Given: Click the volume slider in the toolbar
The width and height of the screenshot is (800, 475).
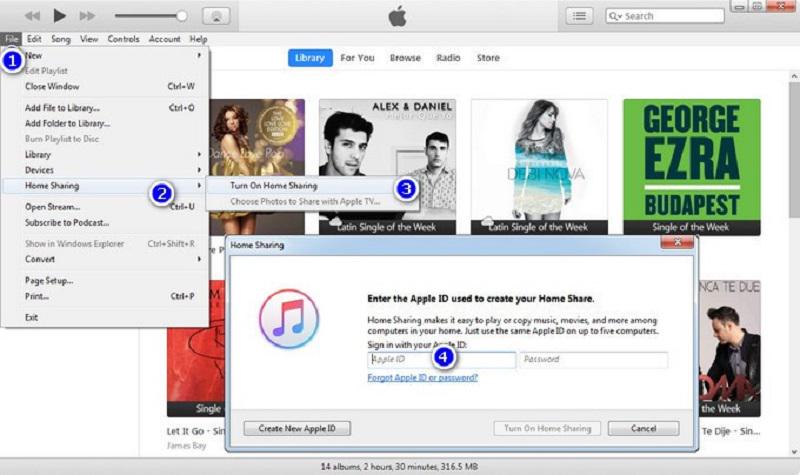Looking at the screenshot, I should pyautogui.click(x=150, y=16).
